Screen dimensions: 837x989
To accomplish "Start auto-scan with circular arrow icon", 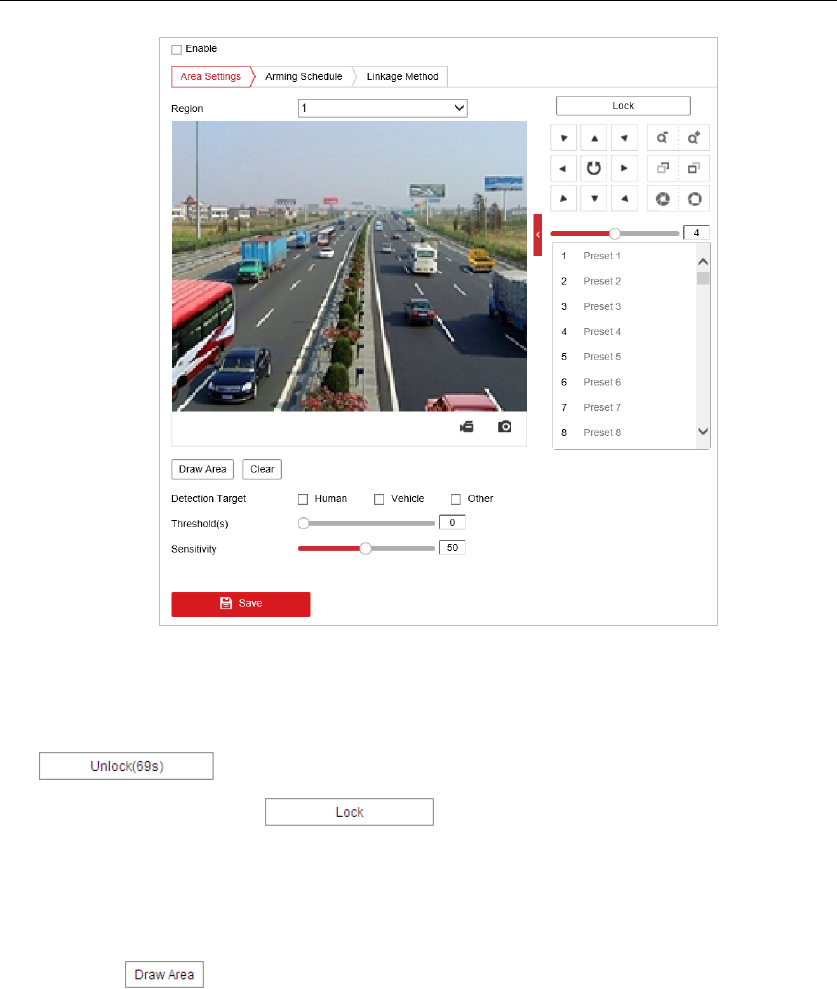I will click(x=594, y=168).
